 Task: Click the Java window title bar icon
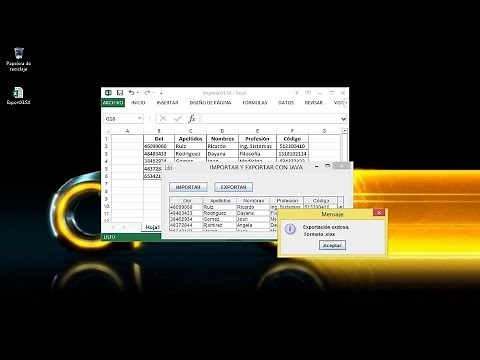point(169,167)
